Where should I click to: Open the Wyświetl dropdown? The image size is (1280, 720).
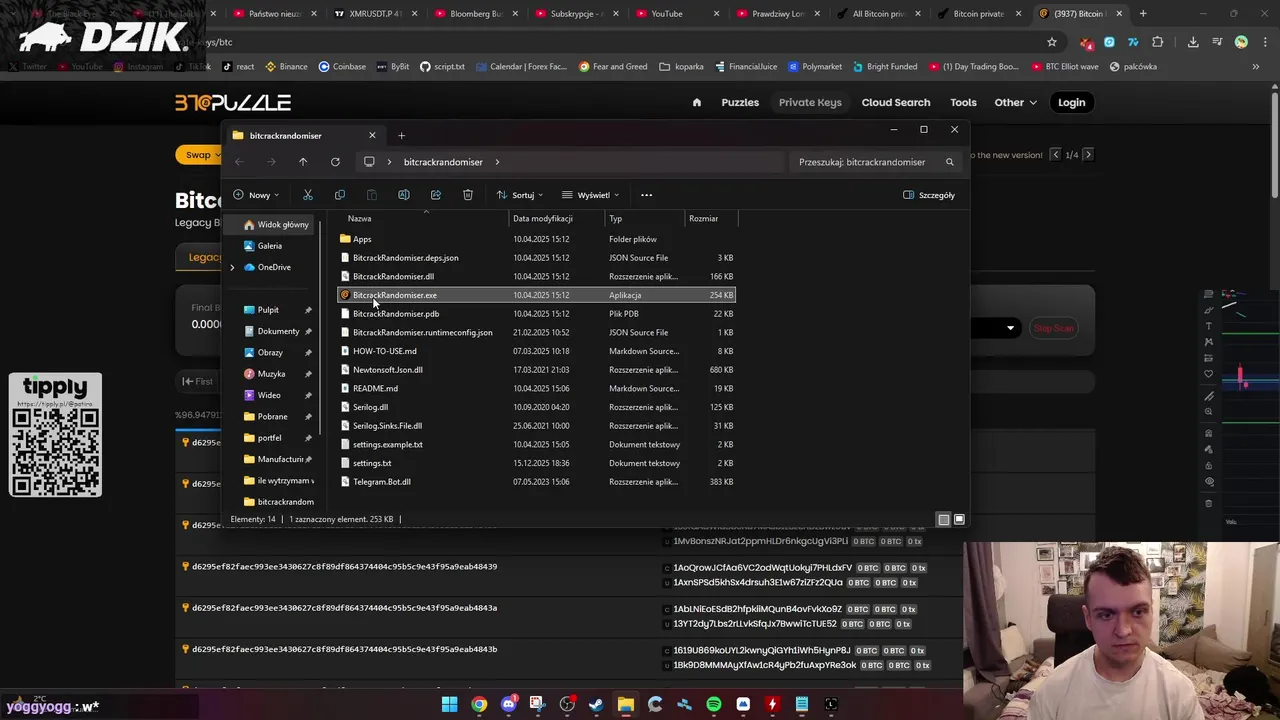pos(591,195)
